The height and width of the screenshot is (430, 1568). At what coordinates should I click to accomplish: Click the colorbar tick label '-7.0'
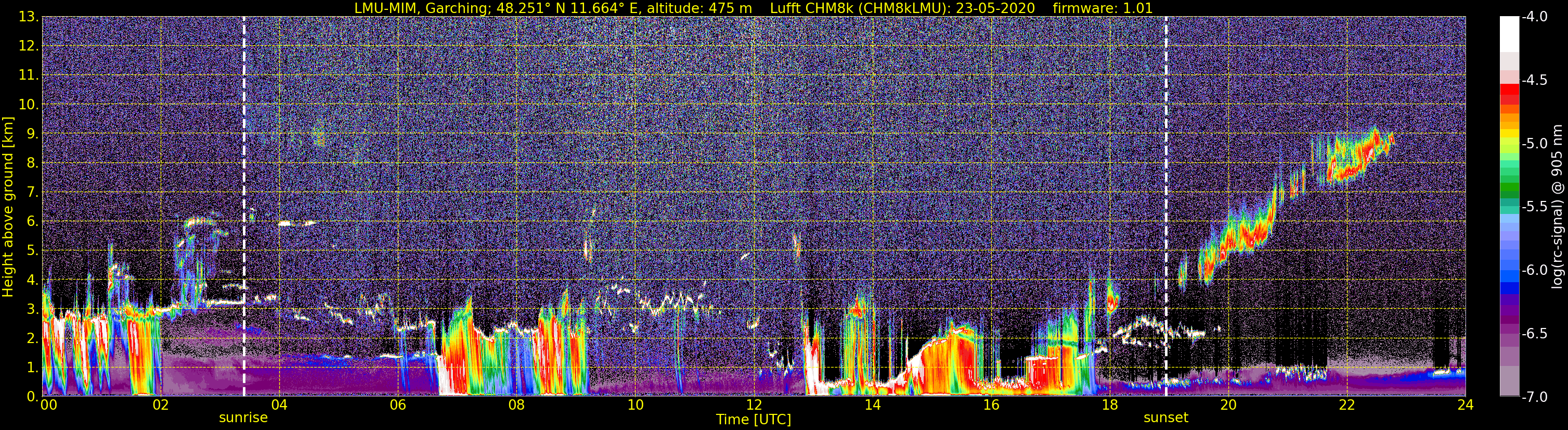tap(1535, 397)
